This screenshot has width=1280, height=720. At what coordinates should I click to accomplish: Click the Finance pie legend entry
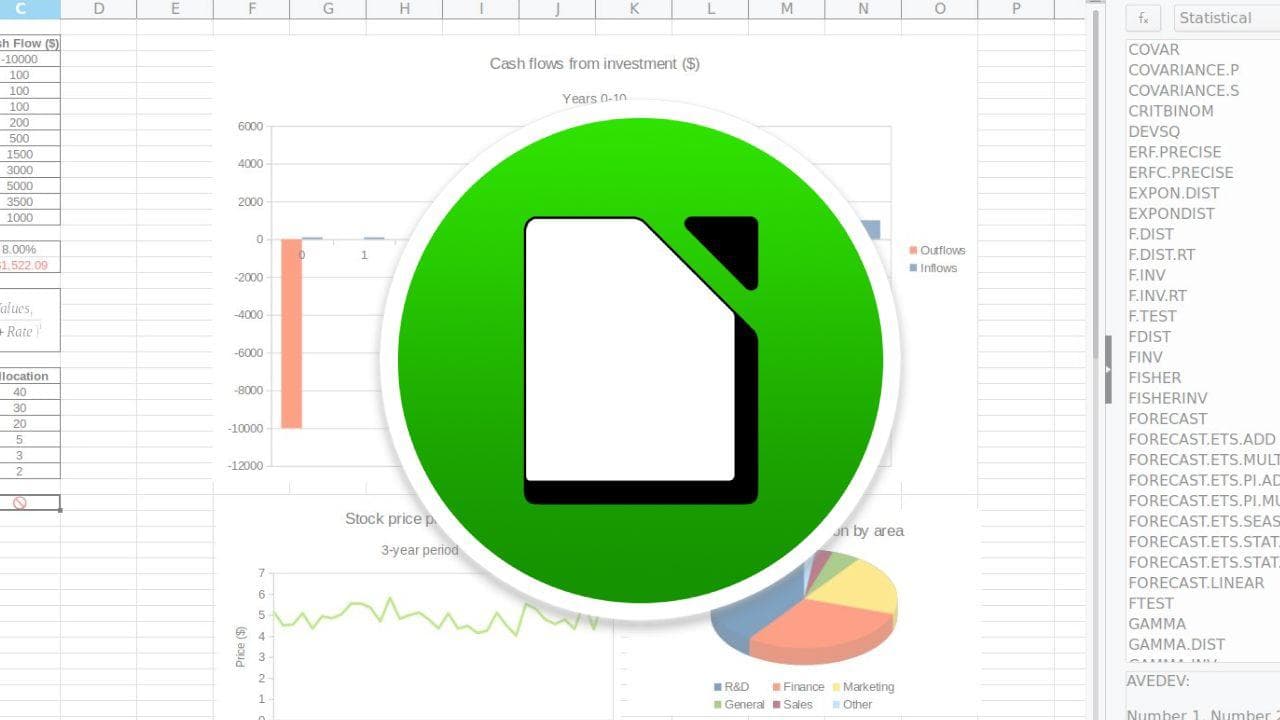[x=798, y=687]
